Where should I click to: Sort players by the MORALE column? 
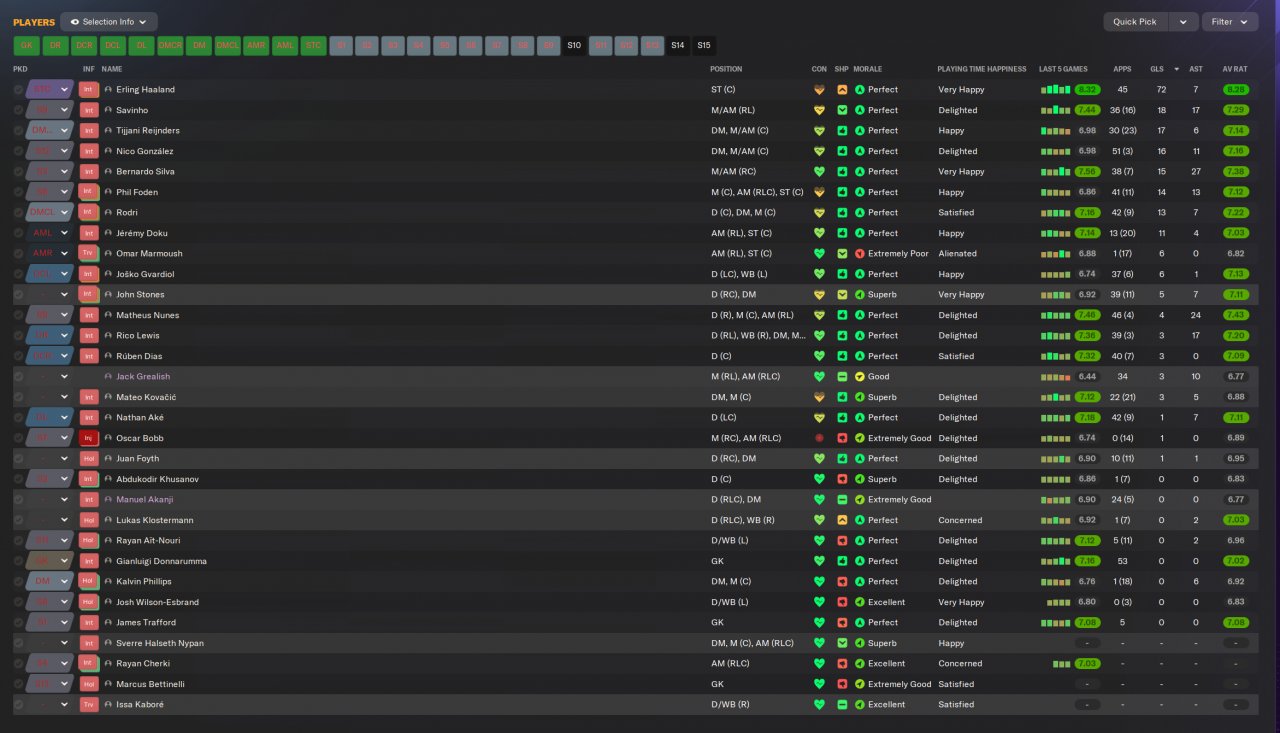[870, 69]
